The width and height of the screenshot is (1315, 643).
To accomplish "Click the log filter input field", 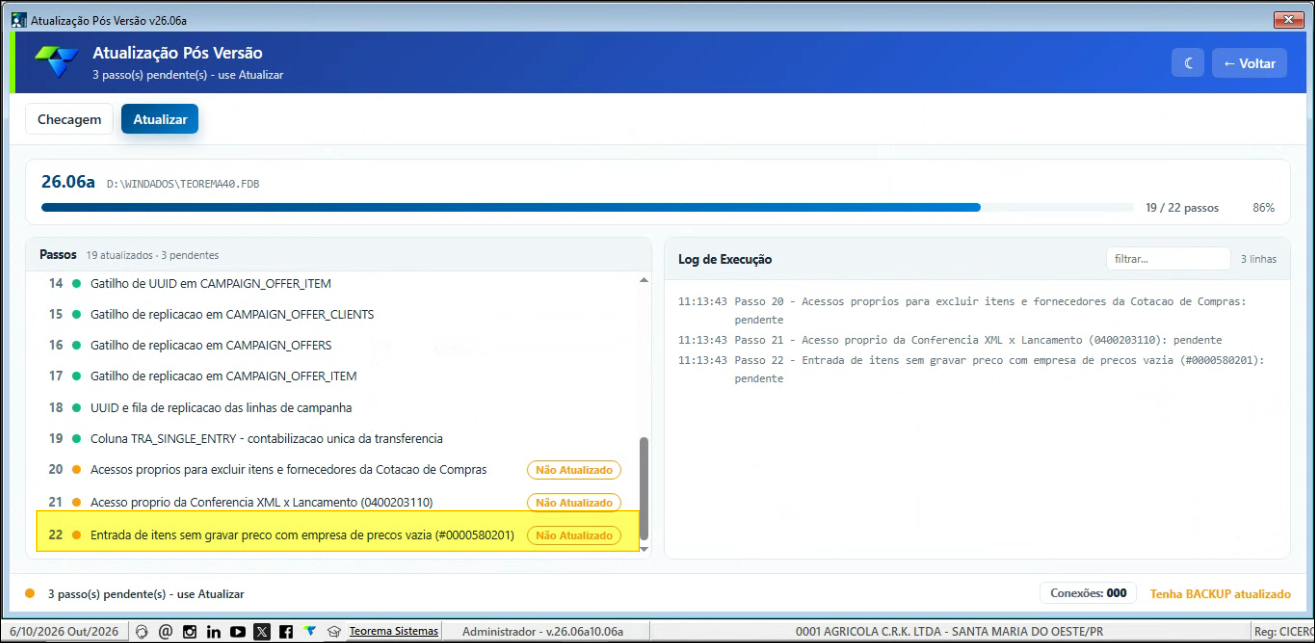I will tap(1168, 259).
